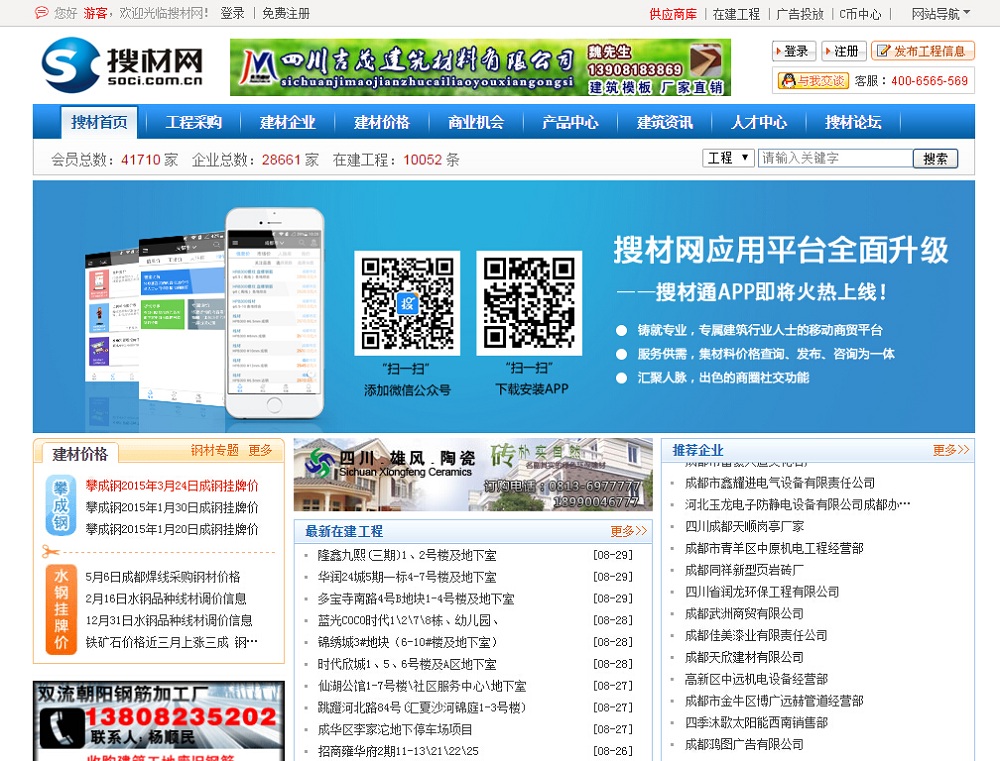Click the 搜索 button
The image size is (1000, 761).
pyautogui.click(x=935, y=158)
